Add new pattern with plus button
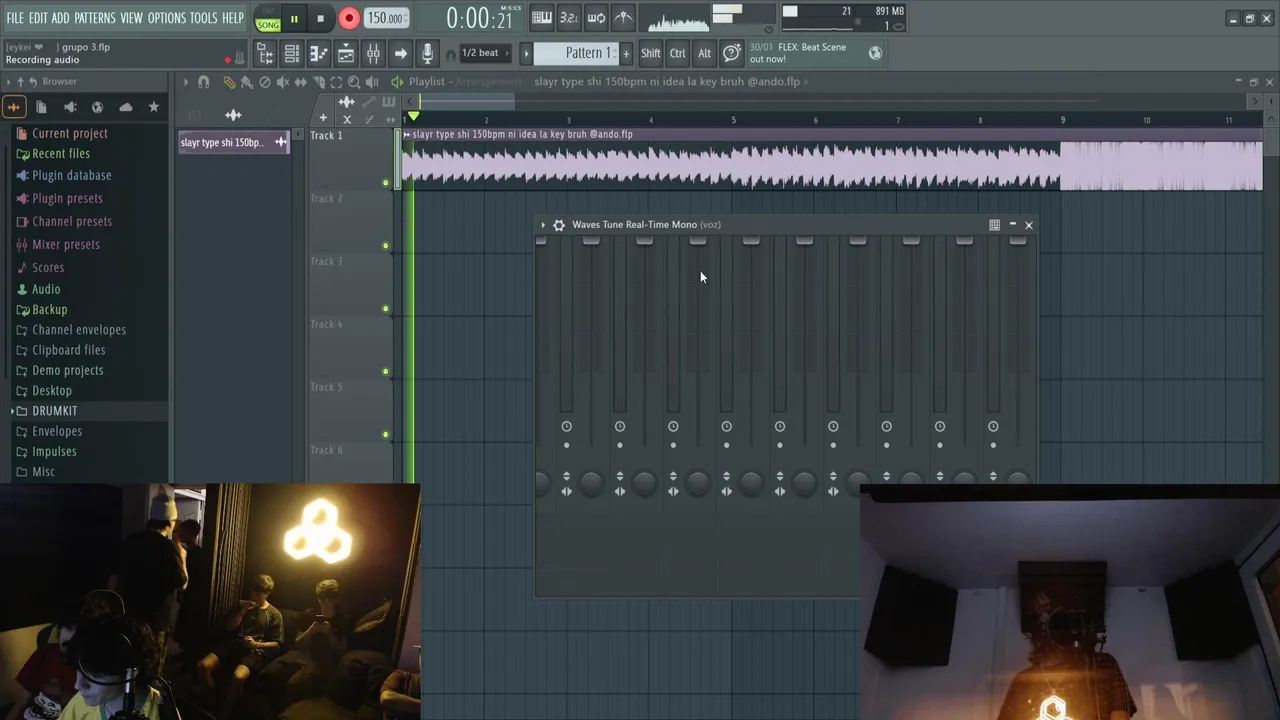The image size is (1280, 720). pyautogui.click(x=626, y=53)
